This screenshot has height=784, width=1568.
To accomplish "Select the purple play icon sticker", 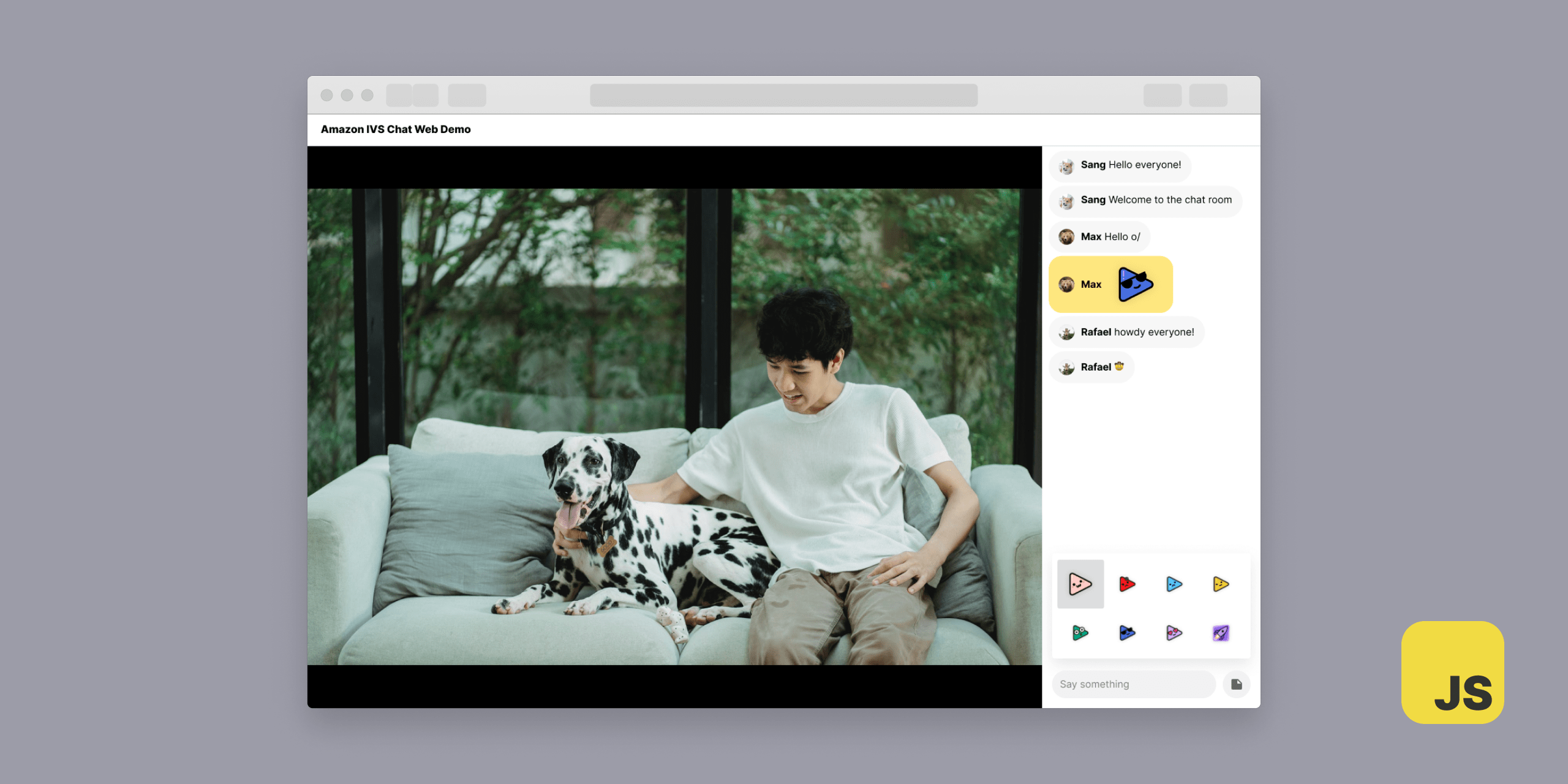I will (x=1173, y=631).
